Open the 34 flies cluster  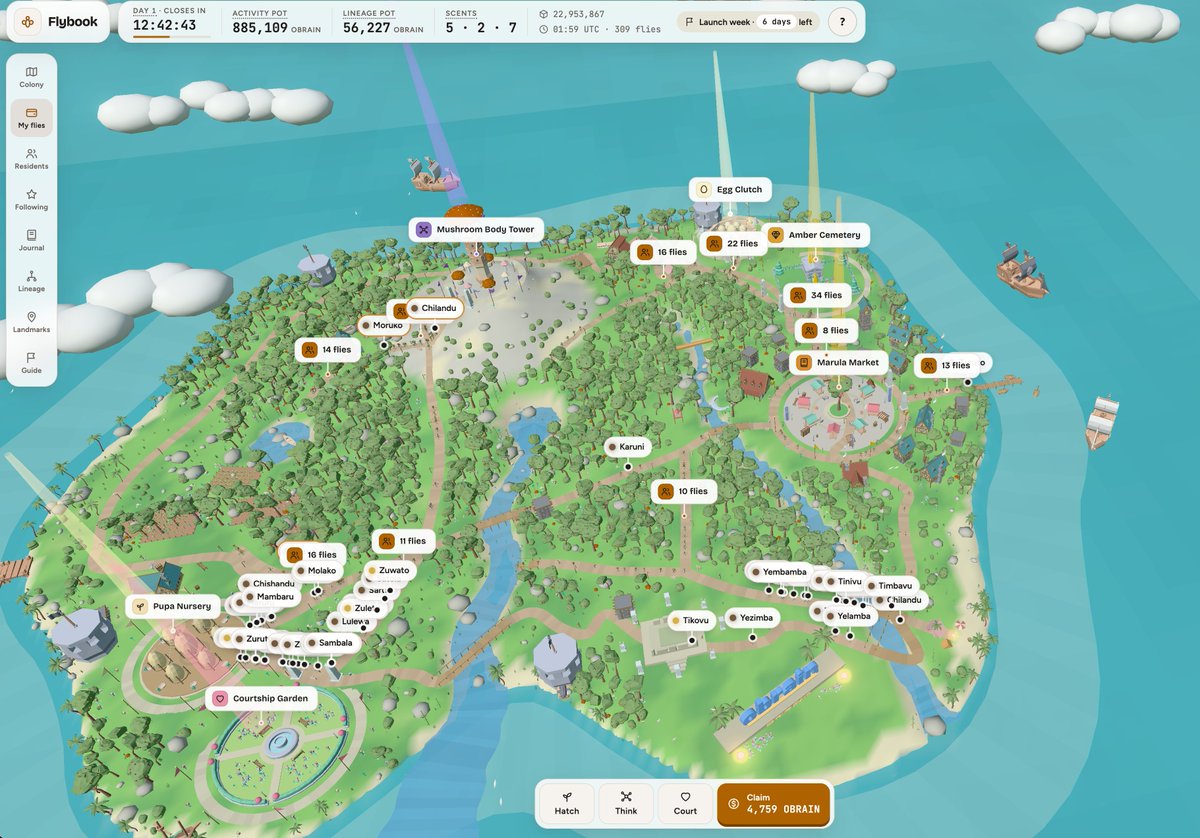[x=817, y=295]
